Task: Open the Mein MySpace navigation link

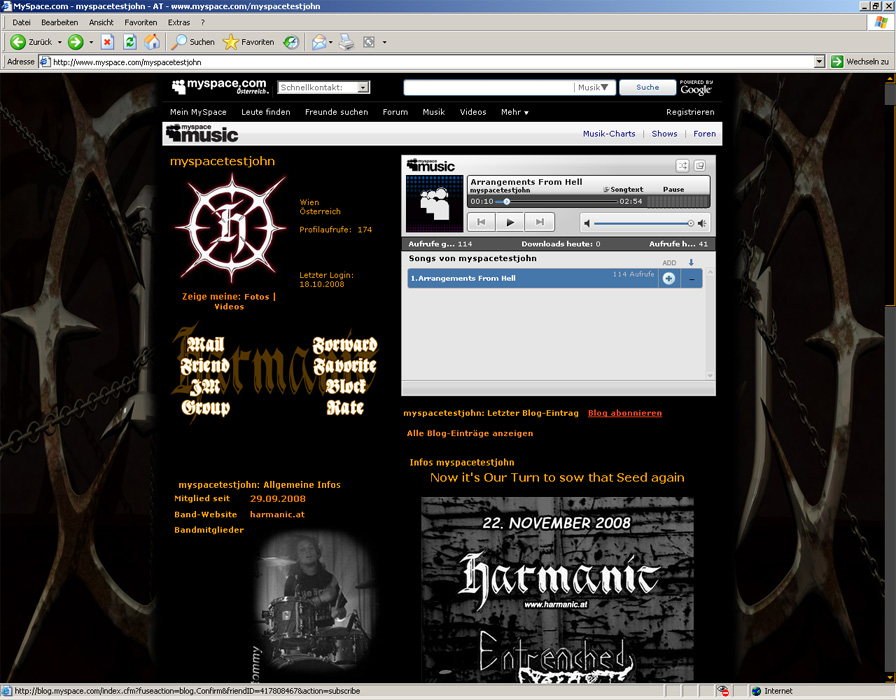Action: (198, 112)
